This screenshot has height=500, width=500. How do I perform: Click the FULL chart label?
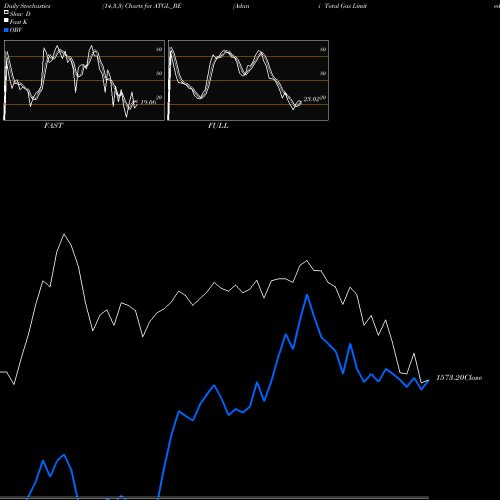[218, 126]
